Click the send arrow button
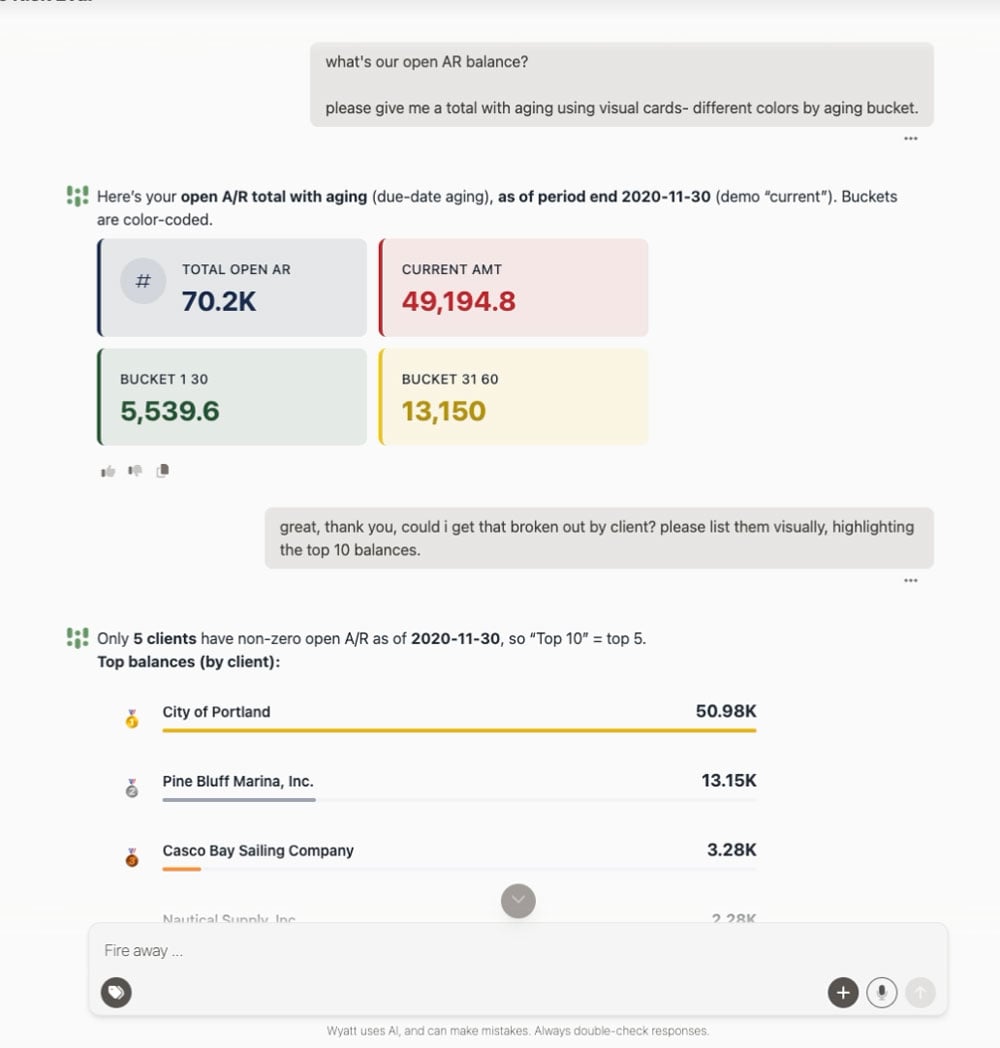The height and width of the screenshot is (1048, 1000). click(920, 993)
